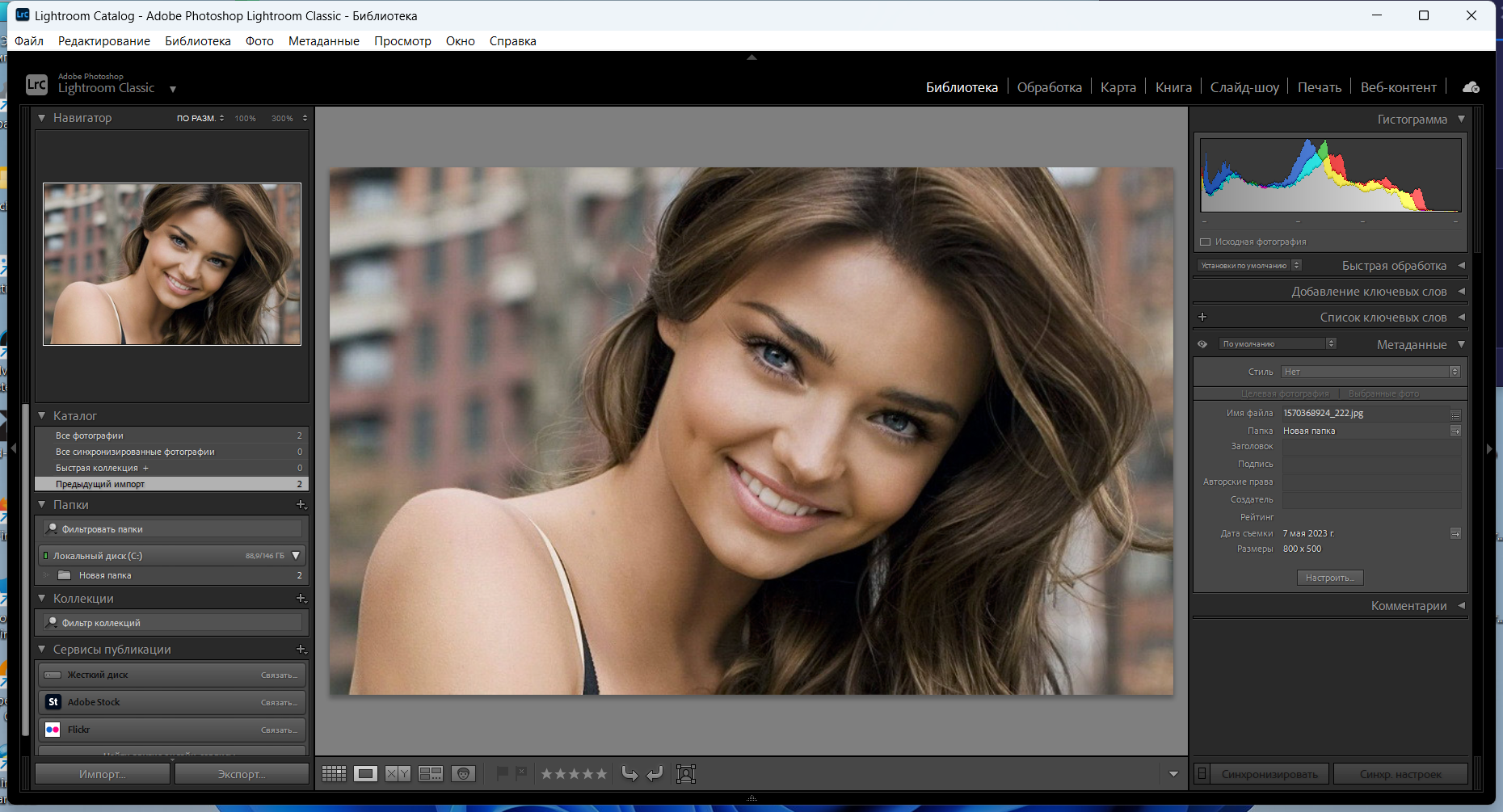Select the Loupe view icon
This screenshot has height=812, width=1503.
[365, 774]
